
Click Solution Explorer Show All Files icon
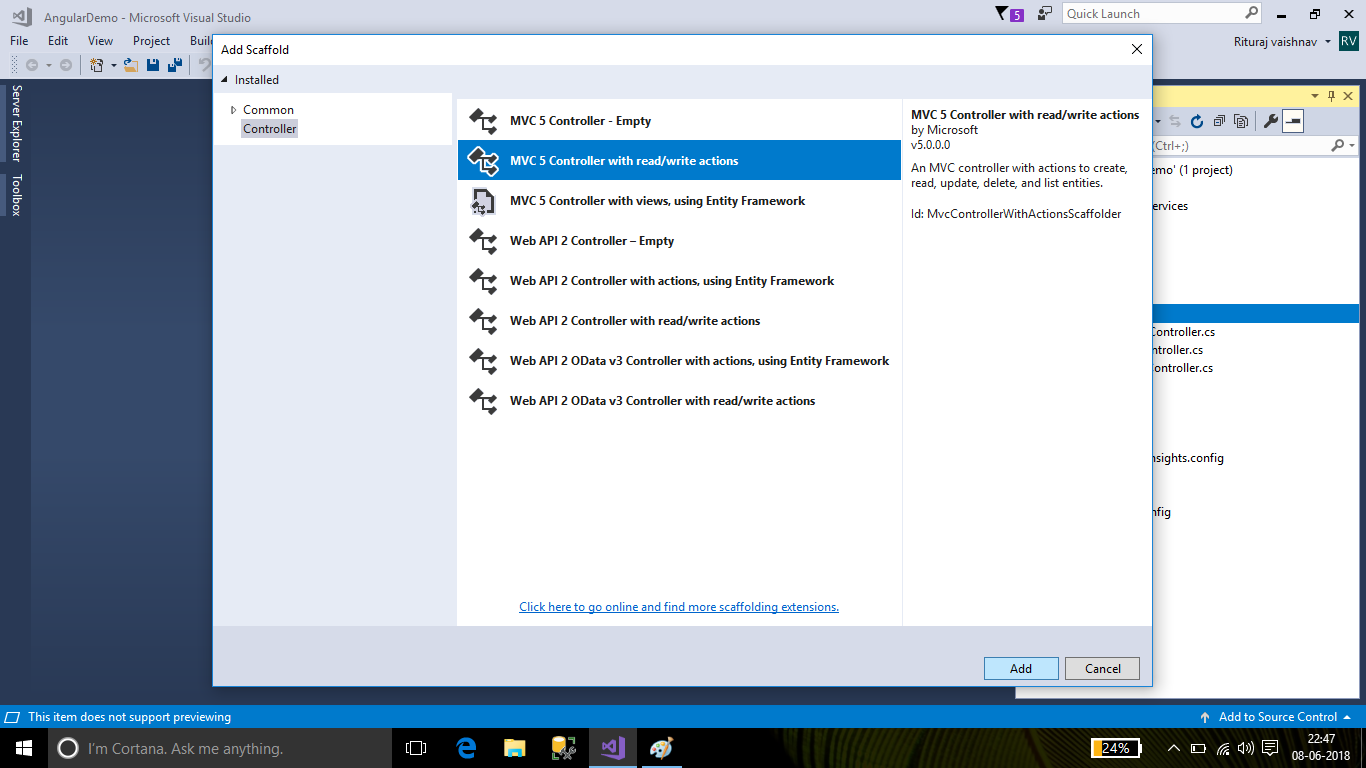[1241, 121]
